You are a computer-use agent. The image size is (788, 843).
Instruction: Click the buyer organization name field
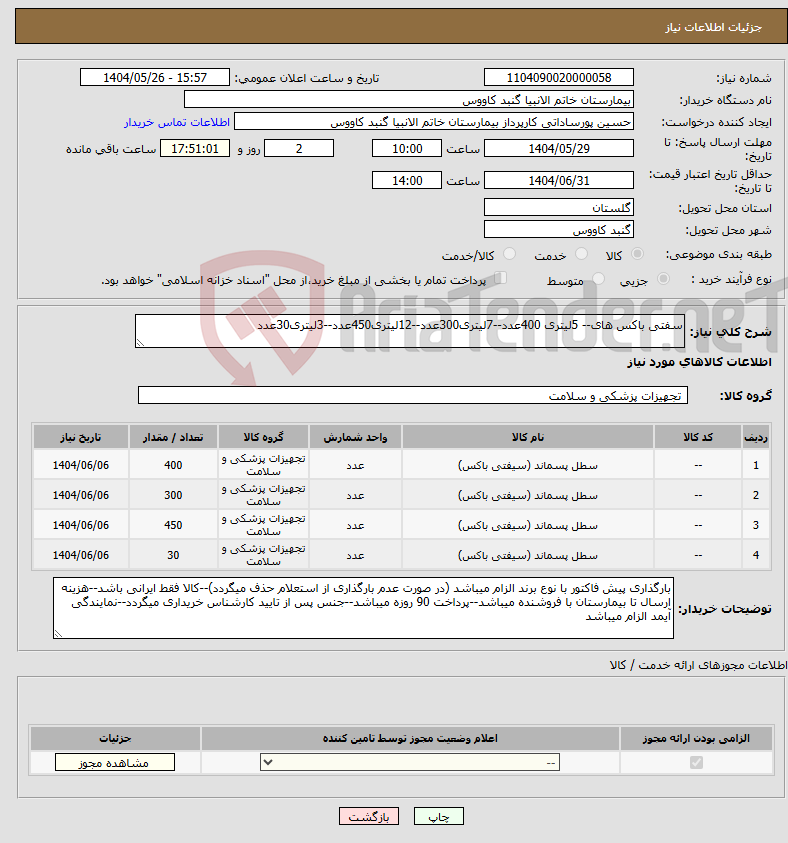coord(409,99)
